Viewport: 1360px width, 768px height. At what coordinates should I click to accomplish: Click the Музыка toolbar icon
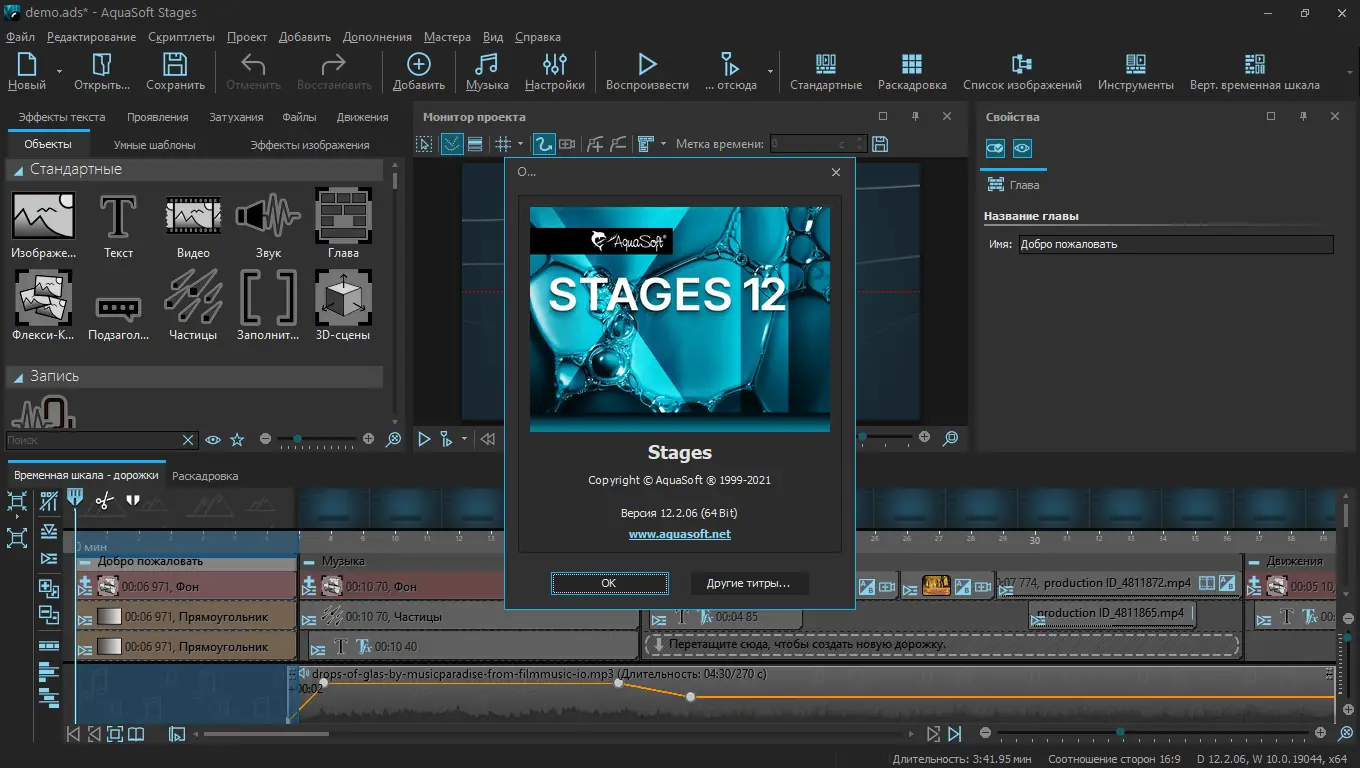[487, 65]
